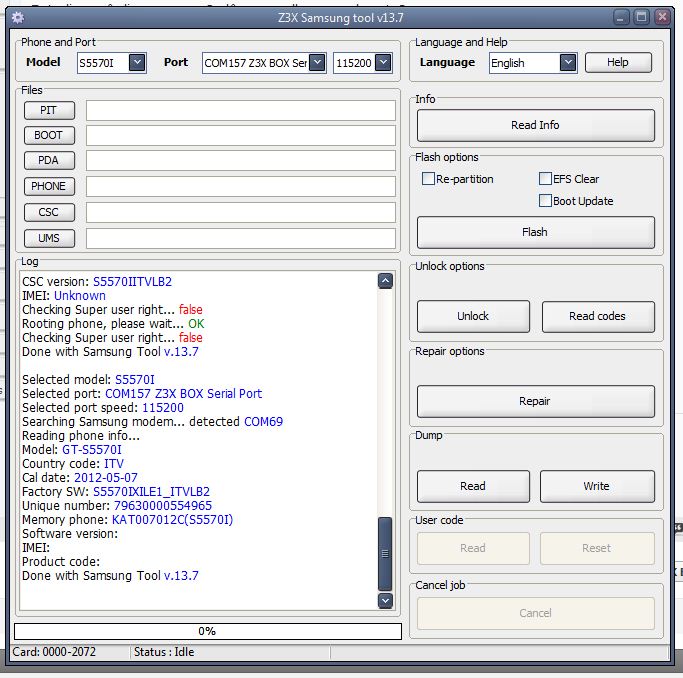Click the log scrollbar down arrow
Image resolution: width=683 pixels, height=678 pixels.
[385, 601]
